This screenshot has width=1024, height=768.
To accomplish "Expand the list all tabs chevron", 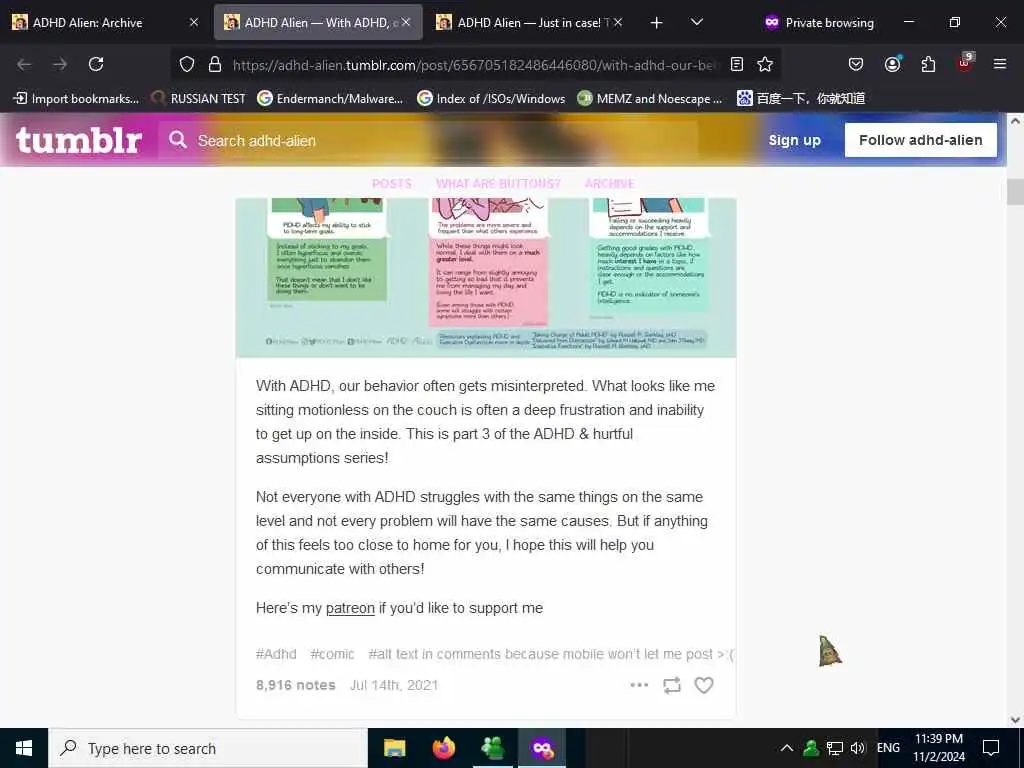I will click(697, 22).
